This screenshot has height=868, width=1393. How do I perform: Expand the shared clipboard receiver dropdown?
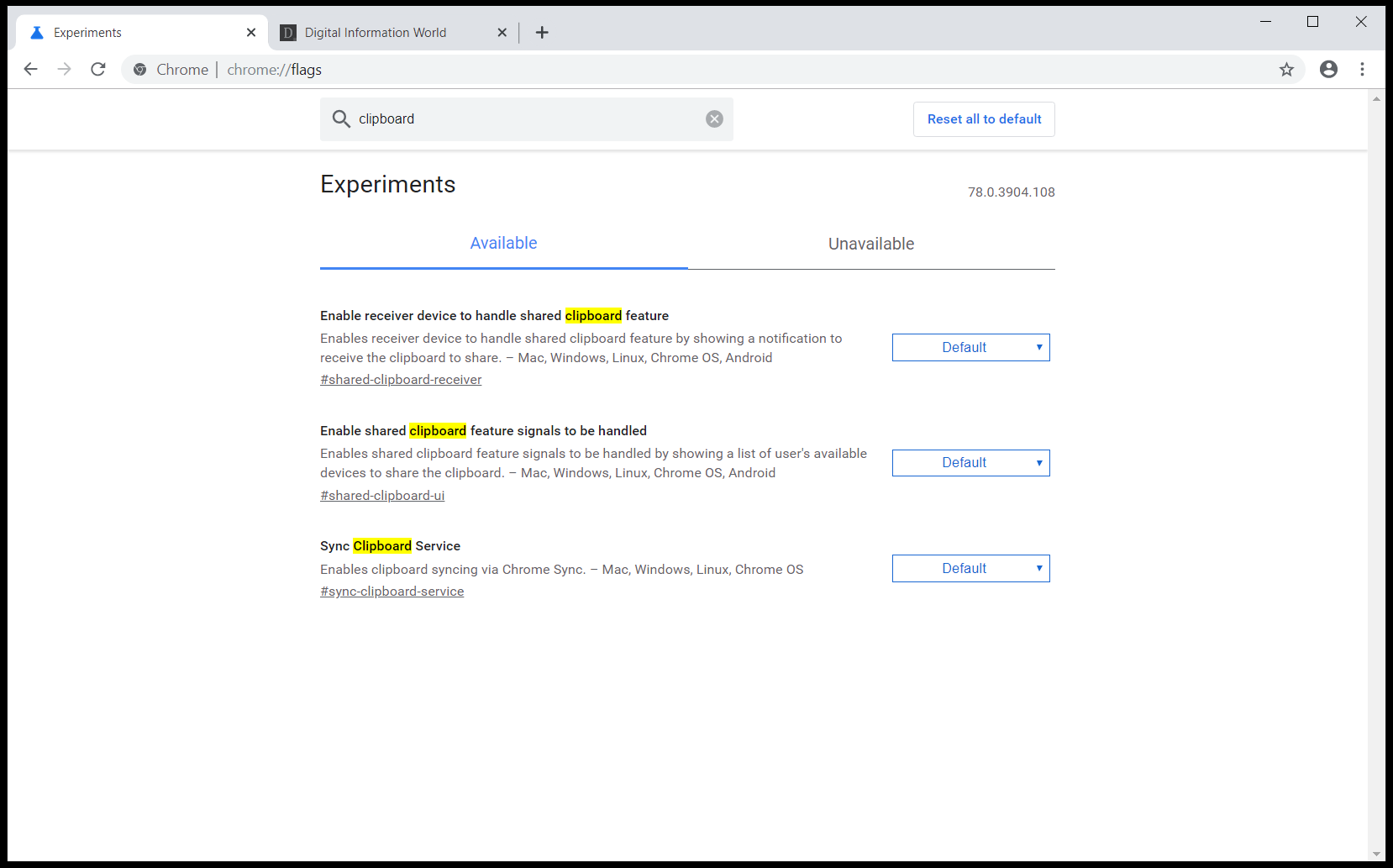pyautogui.click(x=970, y=348)
